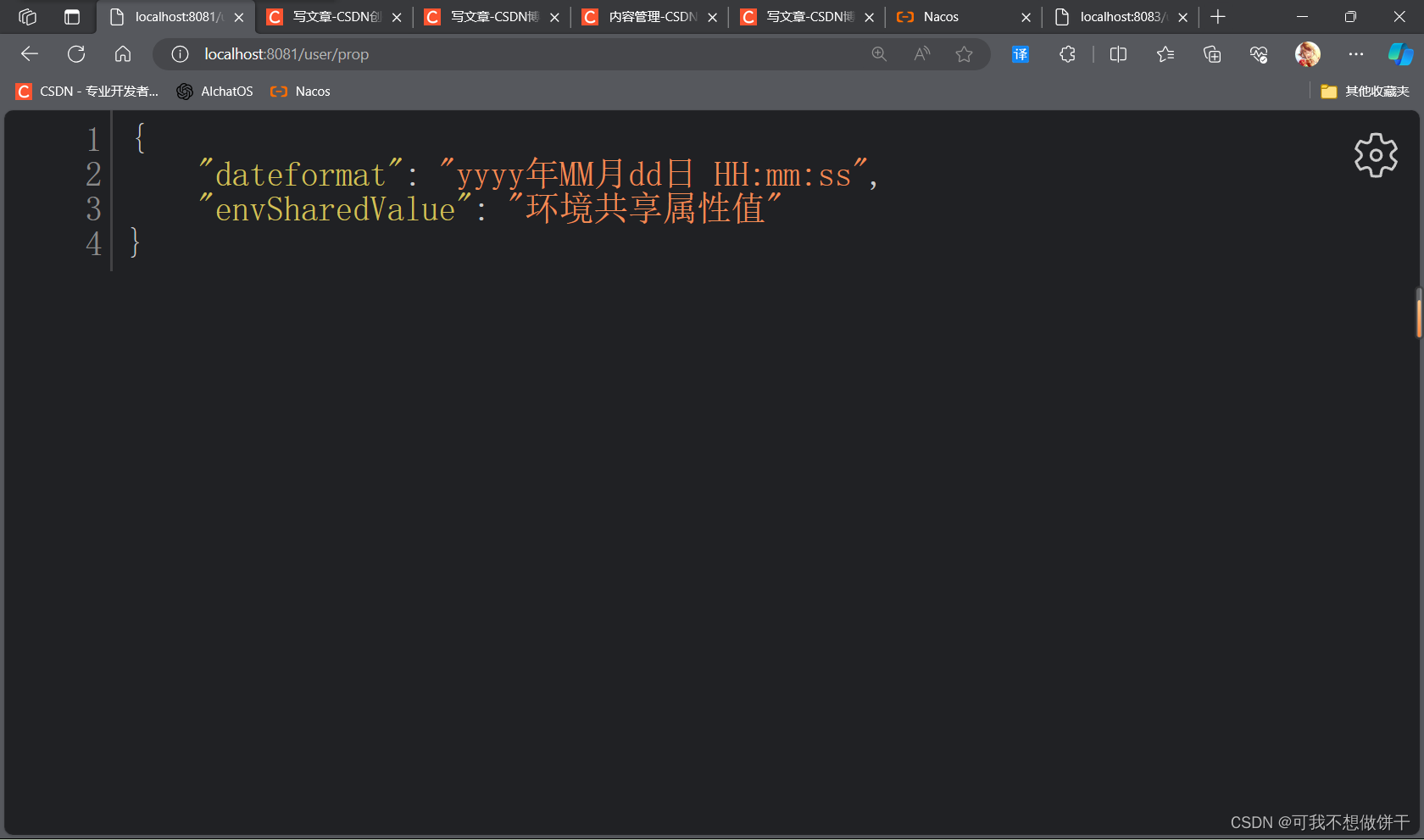
Task: Open the tab actions menu icon
Action: pos(72,17)
